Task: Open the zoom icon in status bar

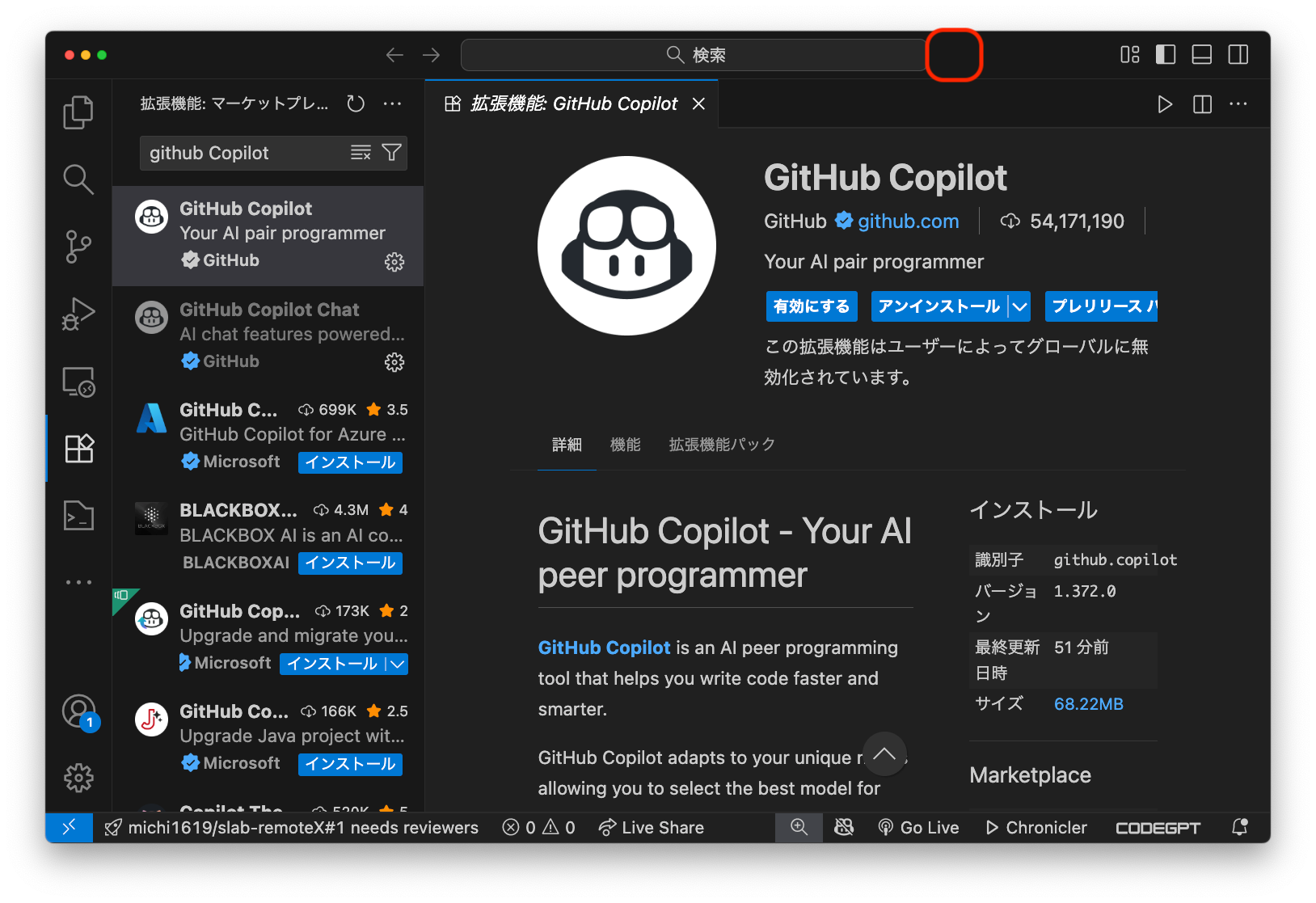Action: tap(799, 827)
